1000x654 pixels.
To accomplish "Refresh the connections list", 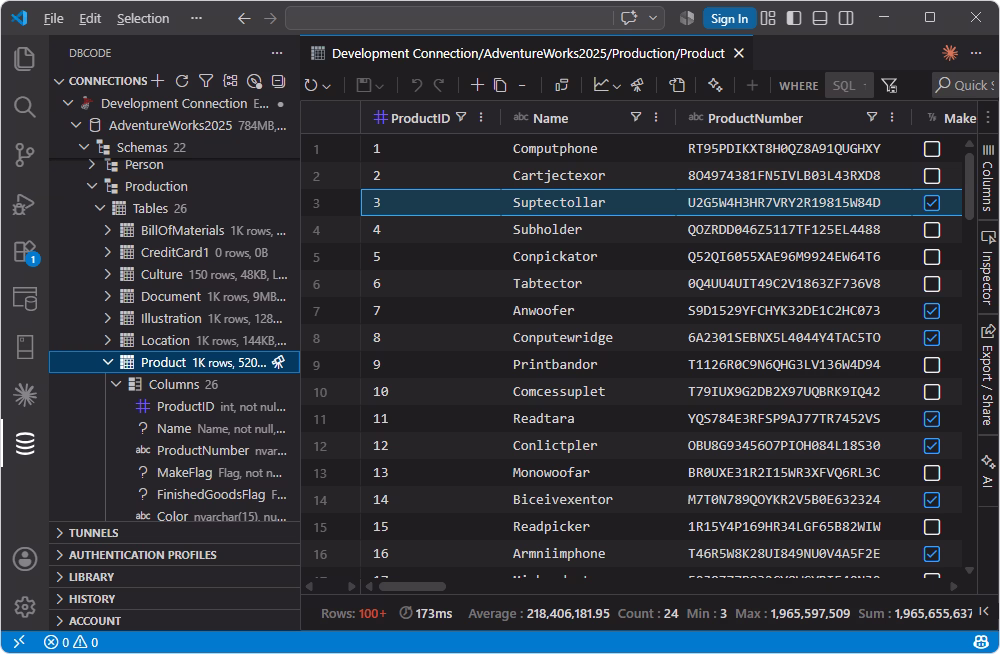I will [182, 81].
